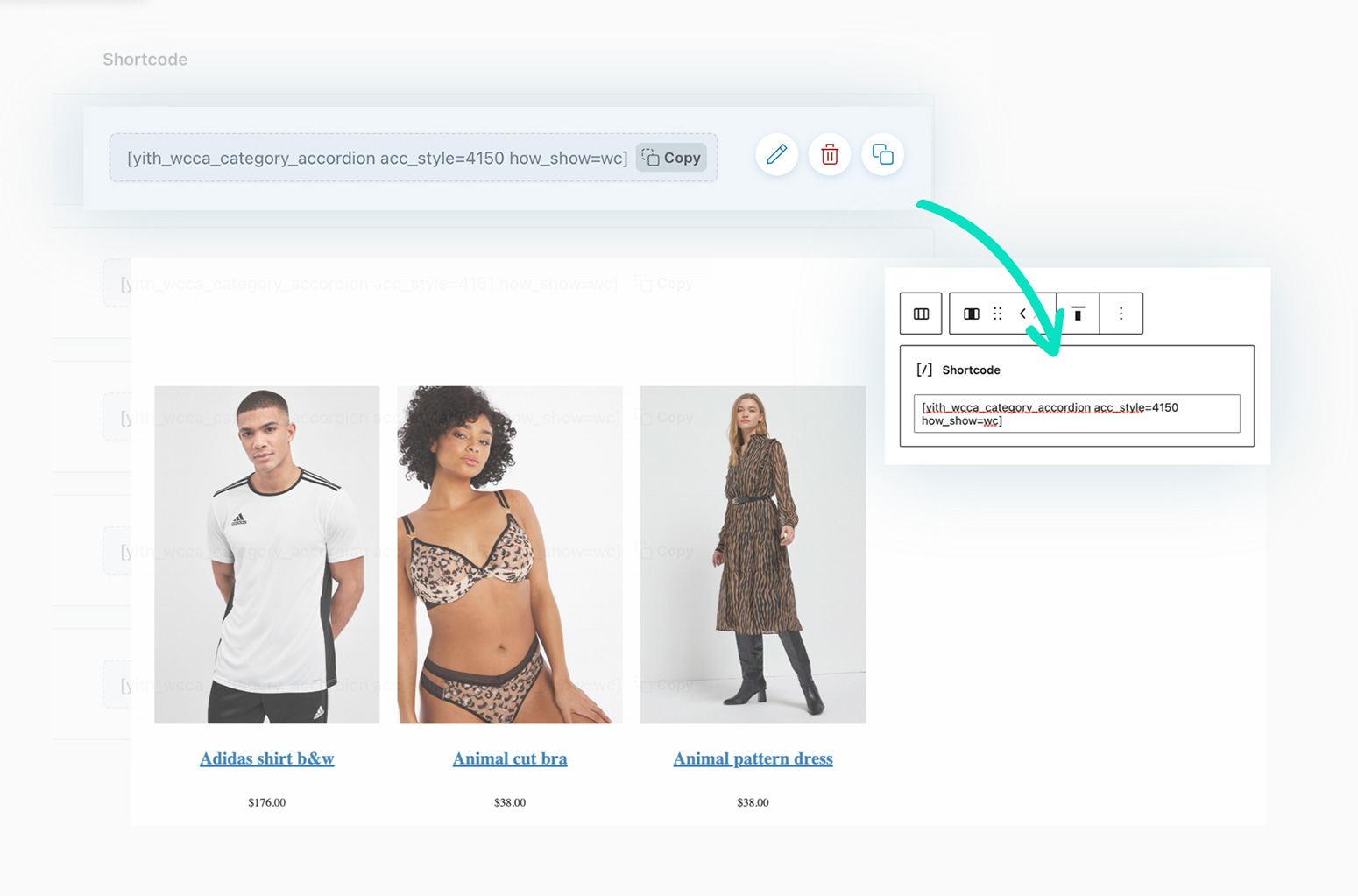1358x896 pixels.
Task: Click the pencil edit icon
Action: [x=776, y=155]
